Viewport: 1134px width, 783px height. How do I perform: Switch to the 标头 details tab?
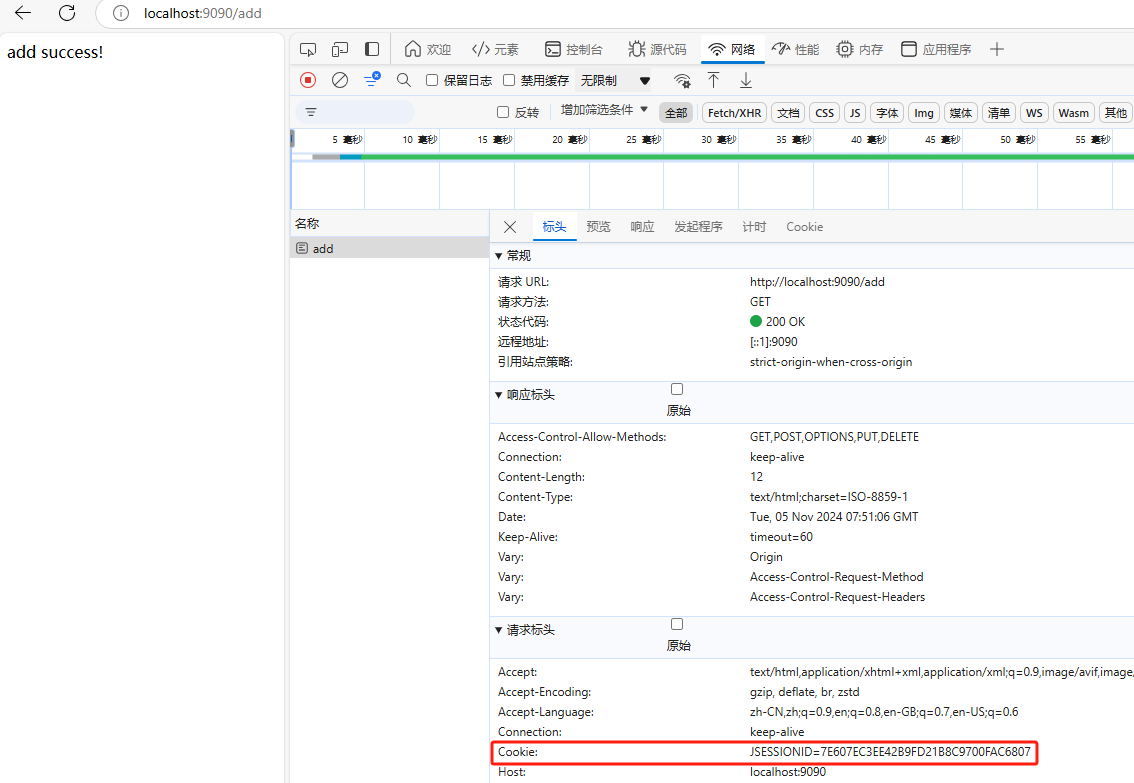(x=555, y=227)
